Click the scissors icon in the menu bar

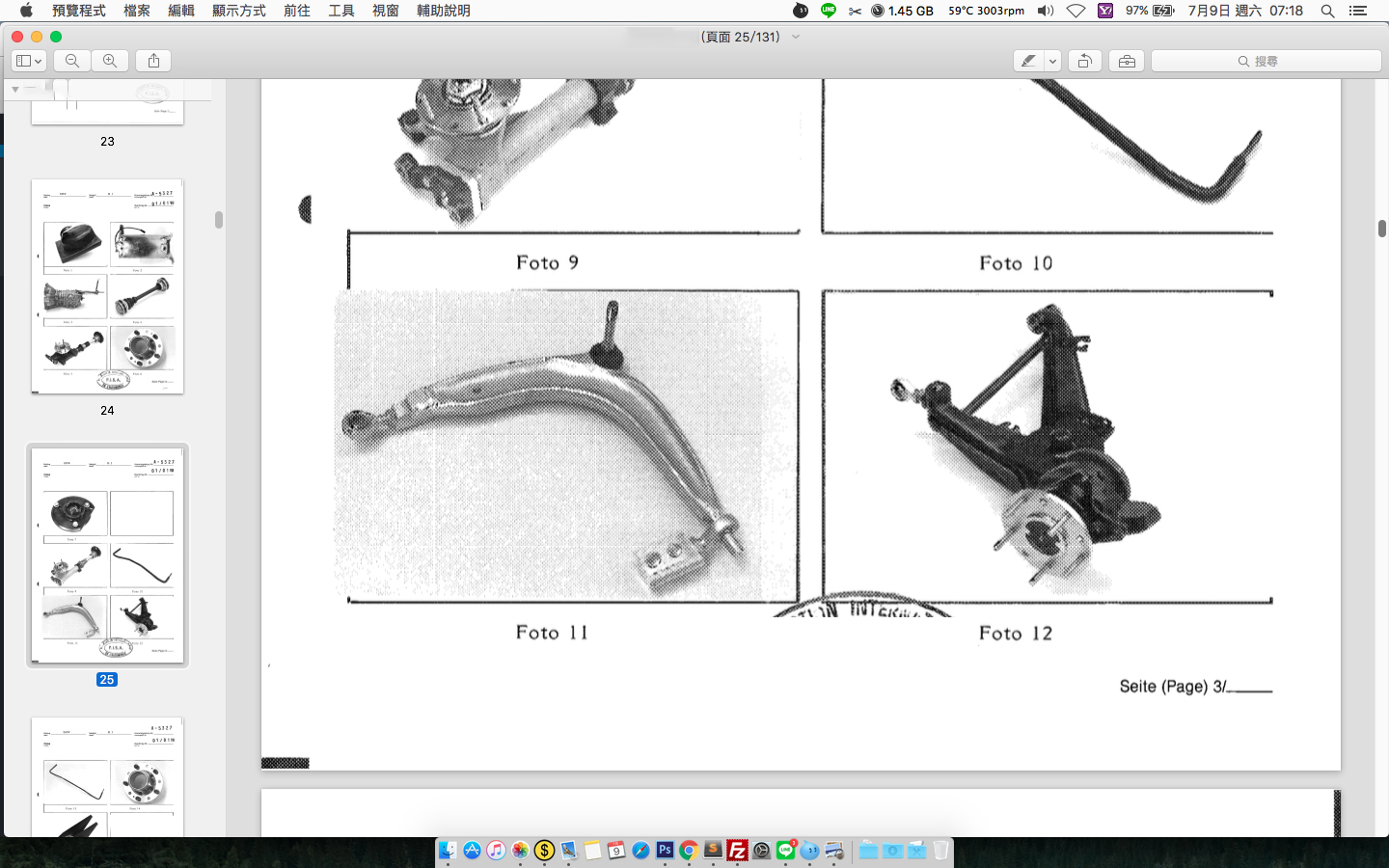point(855,11)
